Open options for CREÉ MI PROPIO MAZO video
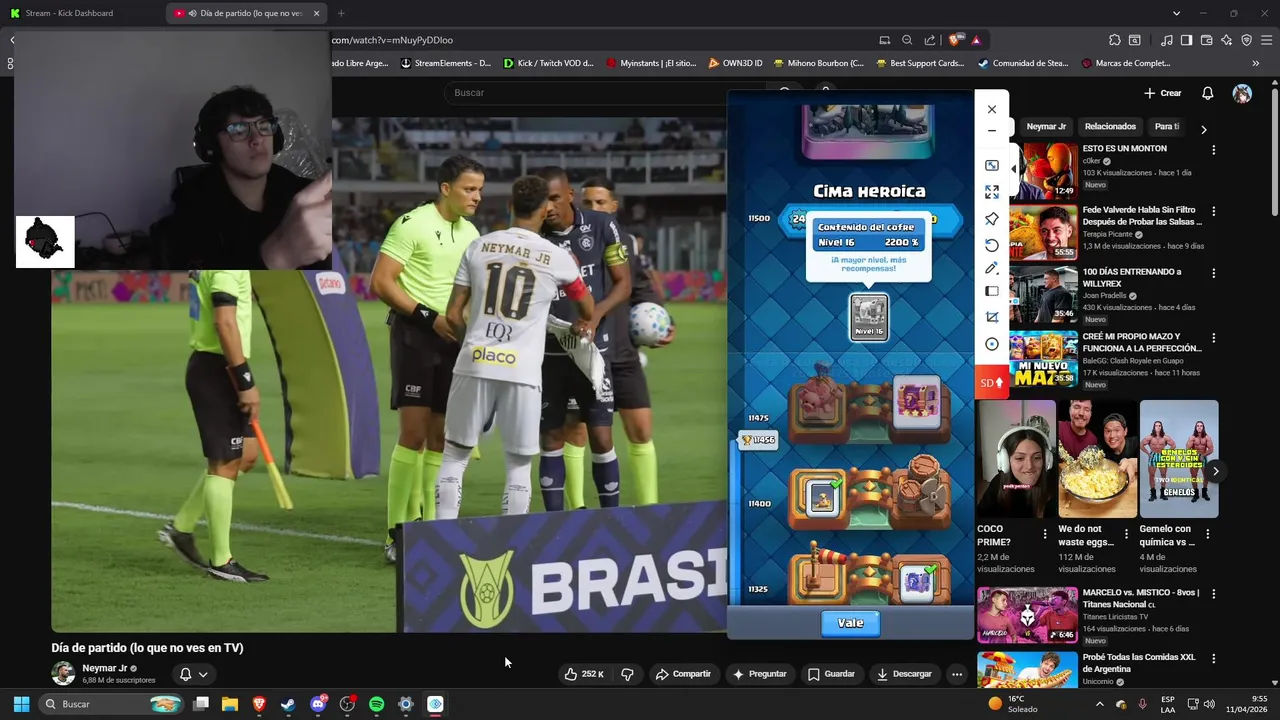 pyautogui.click(x=1214, y=338)
